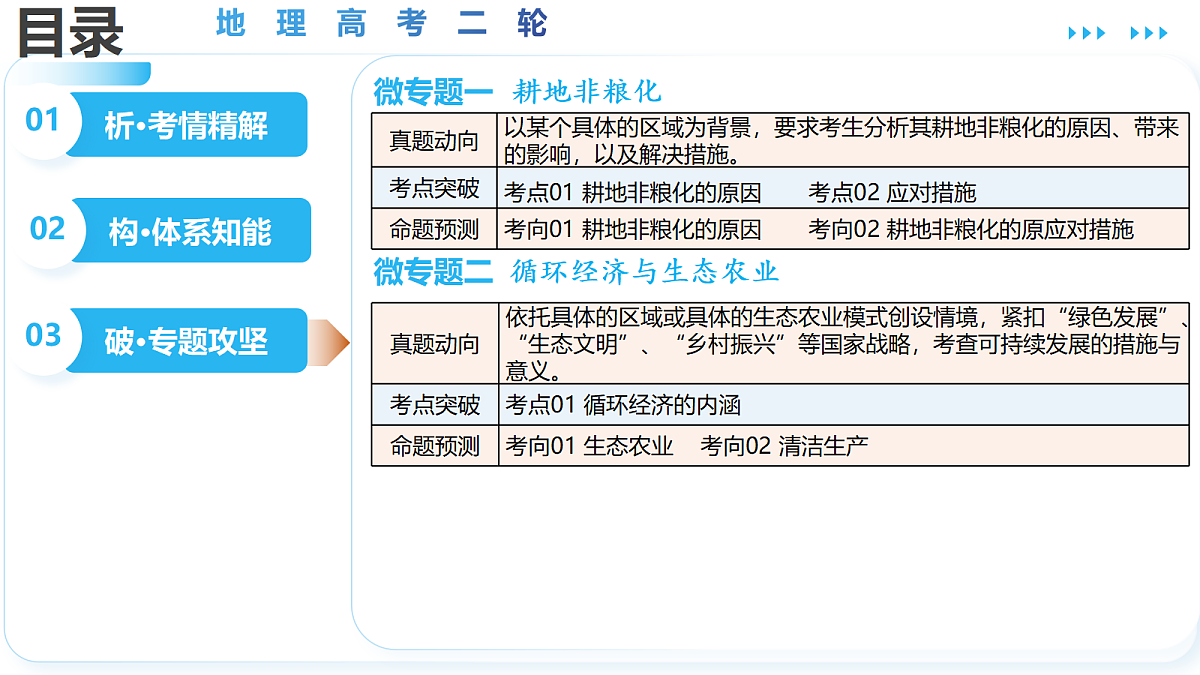Click 考点突破 cell in the 耕地非粮化 table
Screen dimensions: 1200x675
pyautogui.click(x=434, y=188)
